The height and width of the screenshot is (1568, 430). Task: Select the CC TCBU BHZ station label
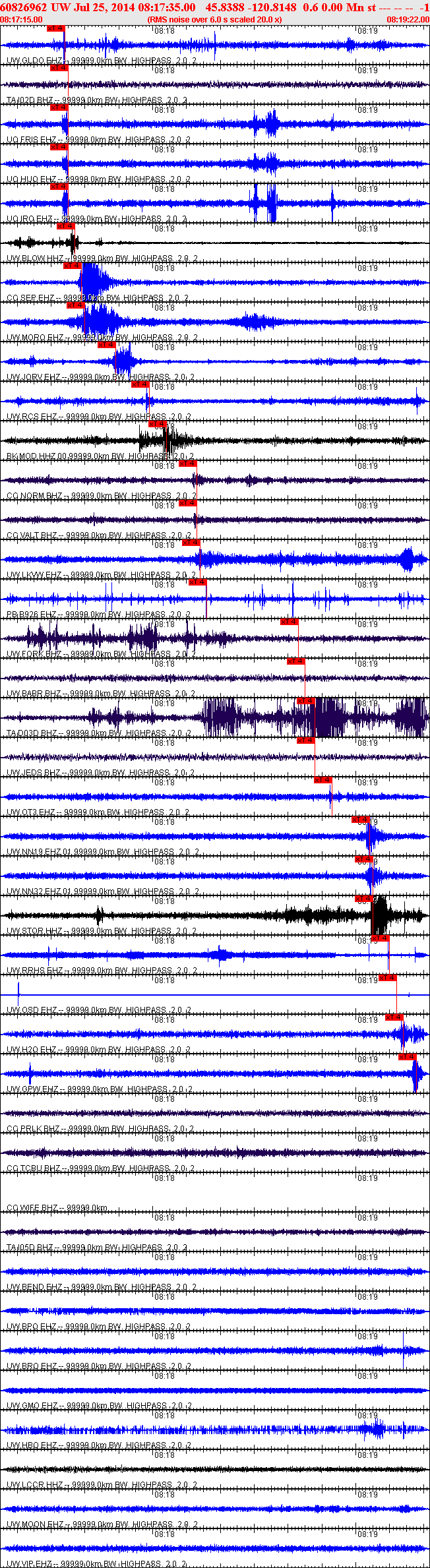34,1168
